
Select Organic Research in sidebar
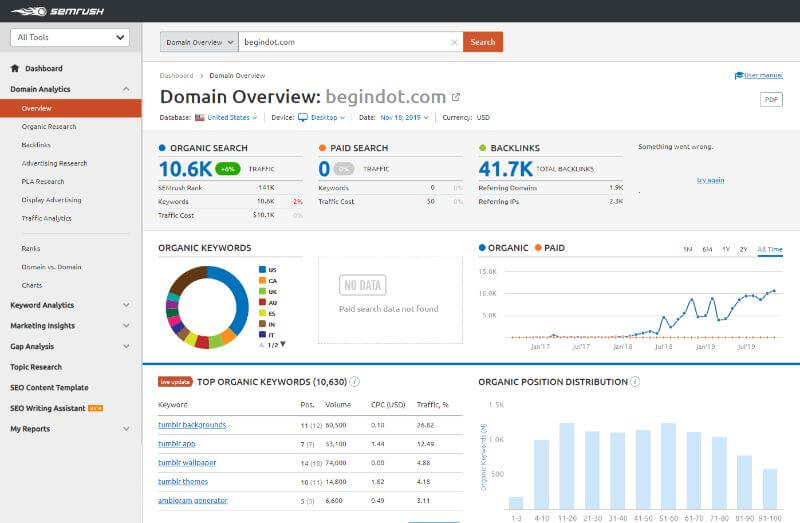click(x=49, y=127)
